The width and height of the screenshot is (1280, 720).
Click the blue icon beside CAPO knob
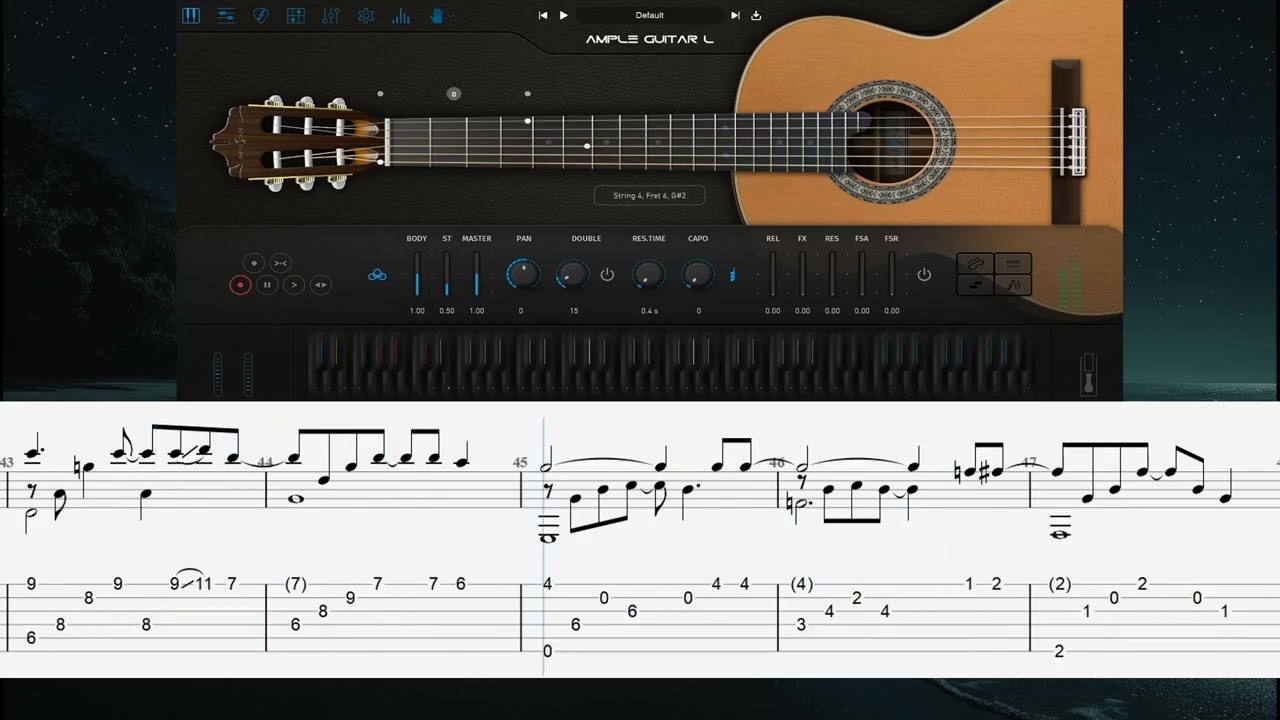[732, 275]
